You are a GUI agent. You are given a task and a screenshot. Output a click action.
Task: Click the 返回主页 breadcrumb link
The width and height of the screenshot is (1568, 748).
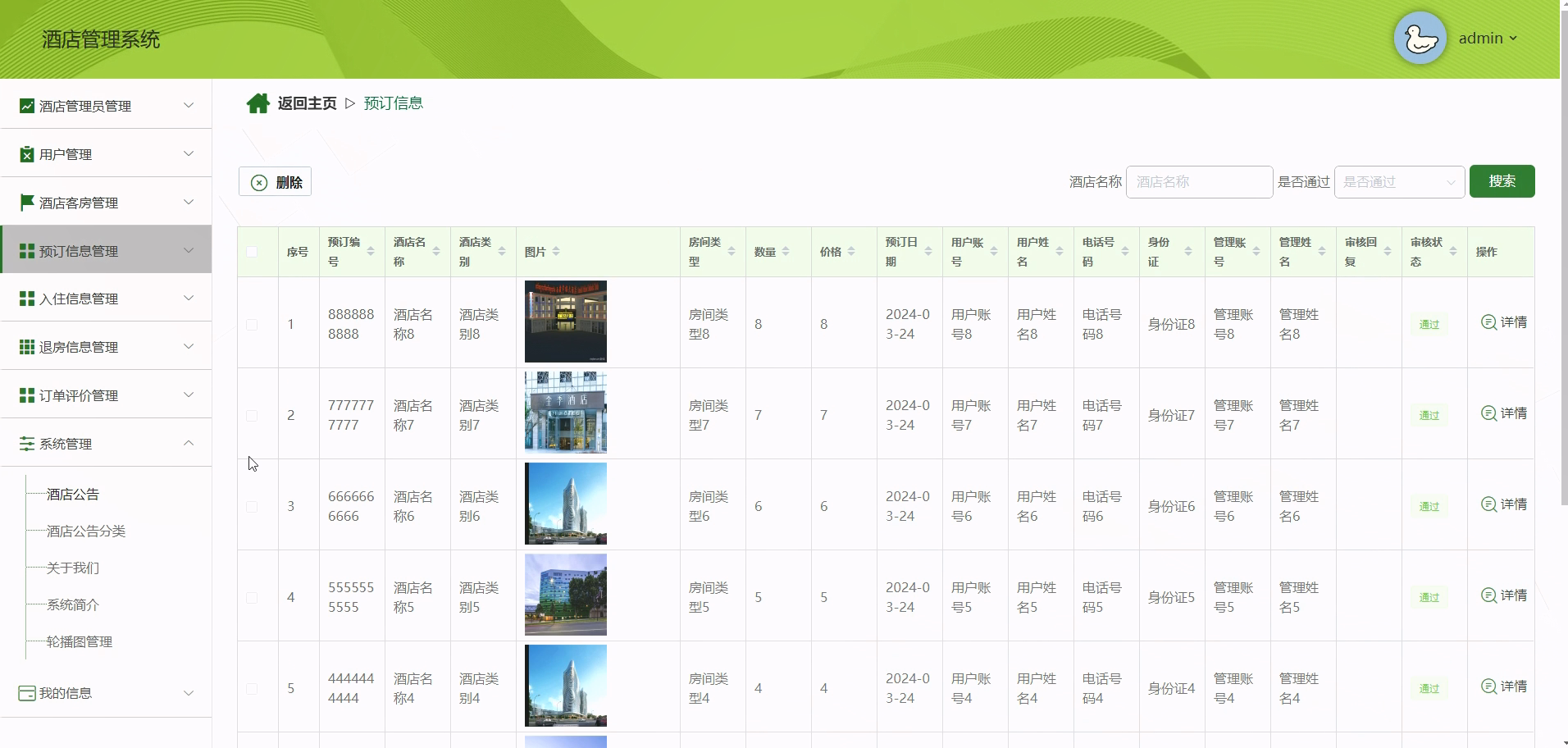(x=307, y=103)
